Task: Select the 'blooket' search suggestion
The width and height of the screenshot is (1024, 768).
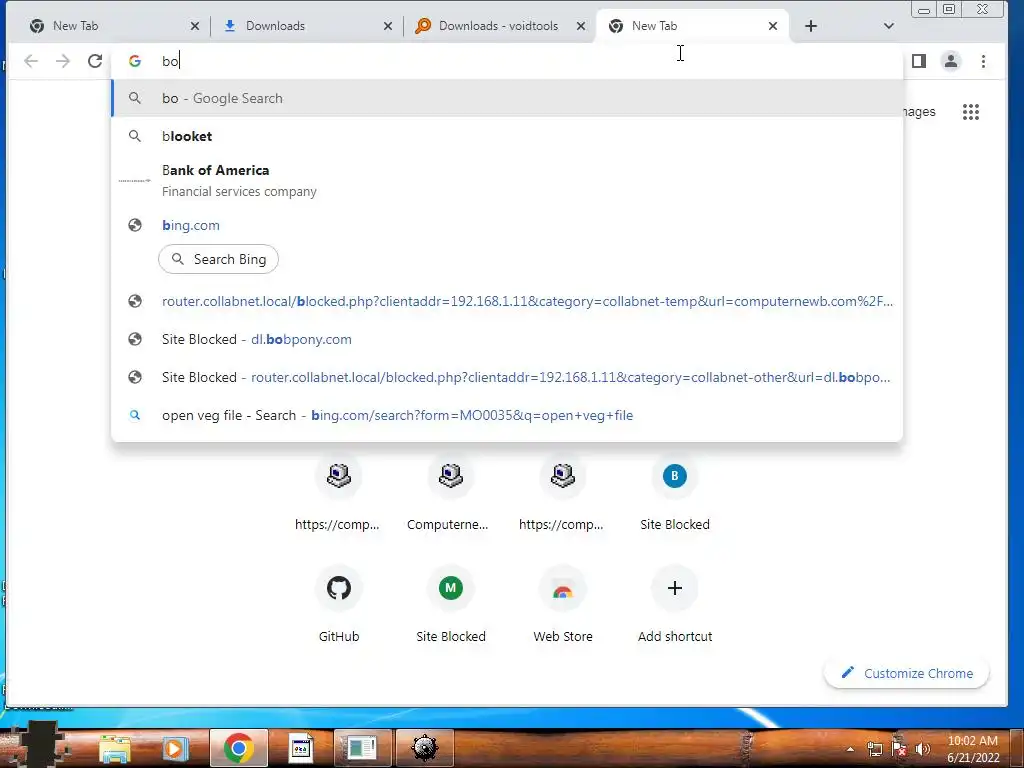Action: 507,136
